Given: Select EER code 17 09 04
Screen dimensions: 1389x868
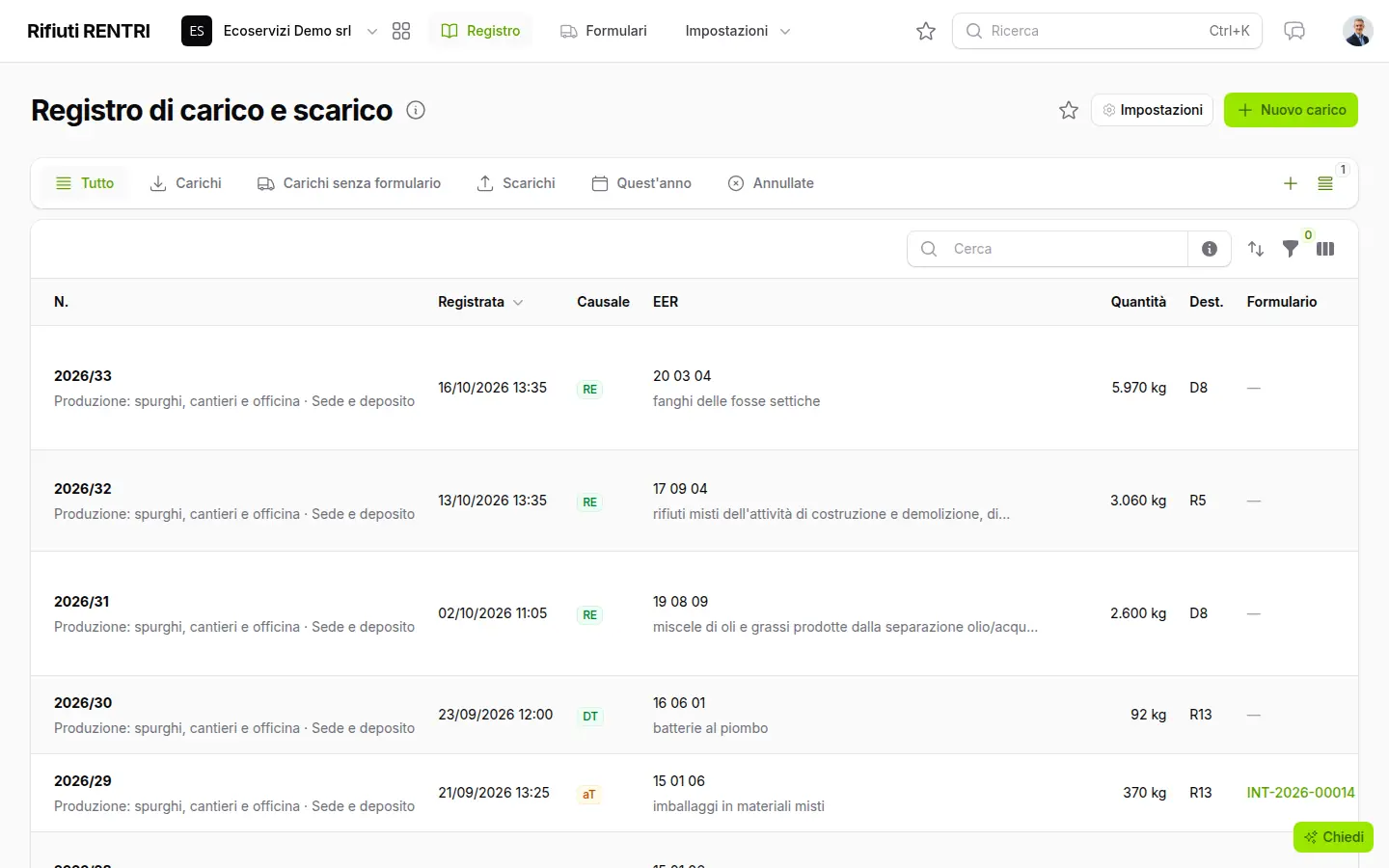Looking at the screenshot, I should (680, 489).
